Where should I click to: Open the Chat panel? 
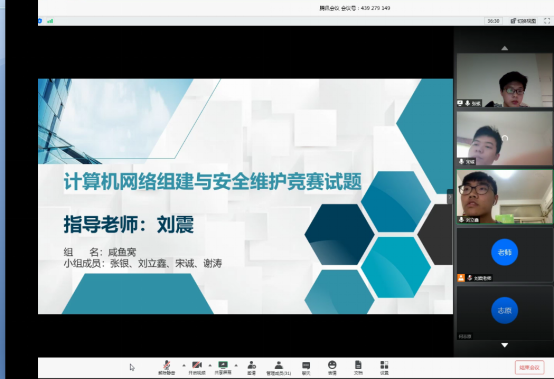[306, 367]
